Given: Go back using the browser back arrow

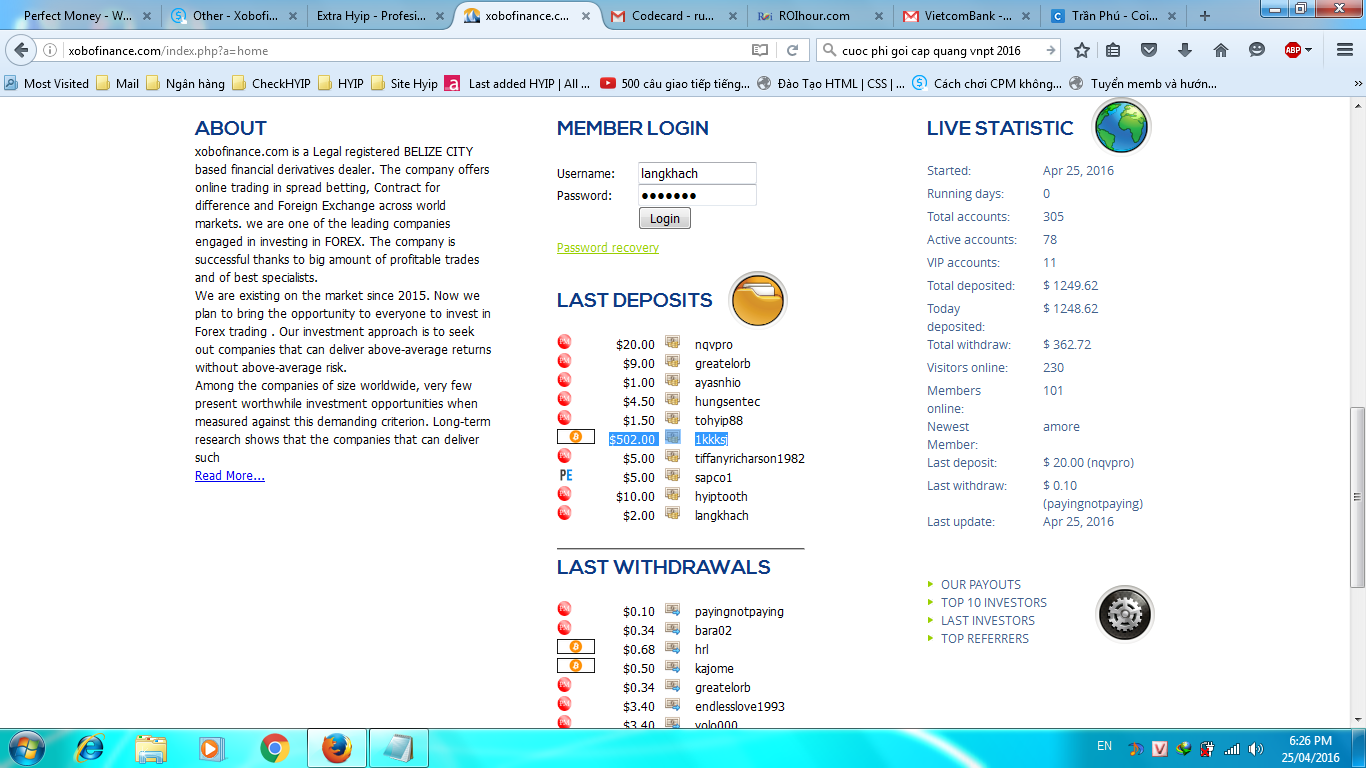Looking at the screenshot, I should click(22, 50).
